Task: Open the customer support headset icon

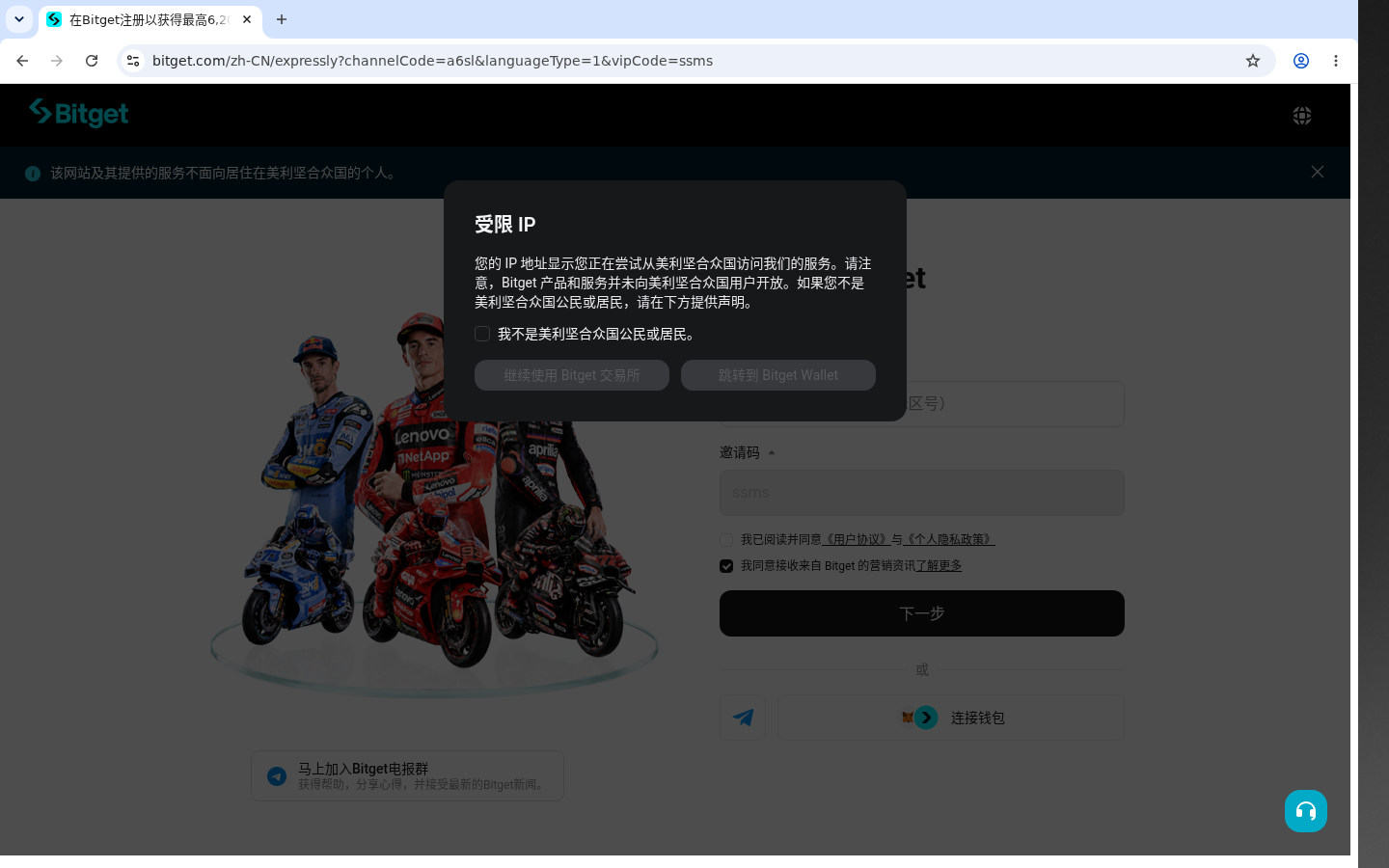Action: (1306, 811)
